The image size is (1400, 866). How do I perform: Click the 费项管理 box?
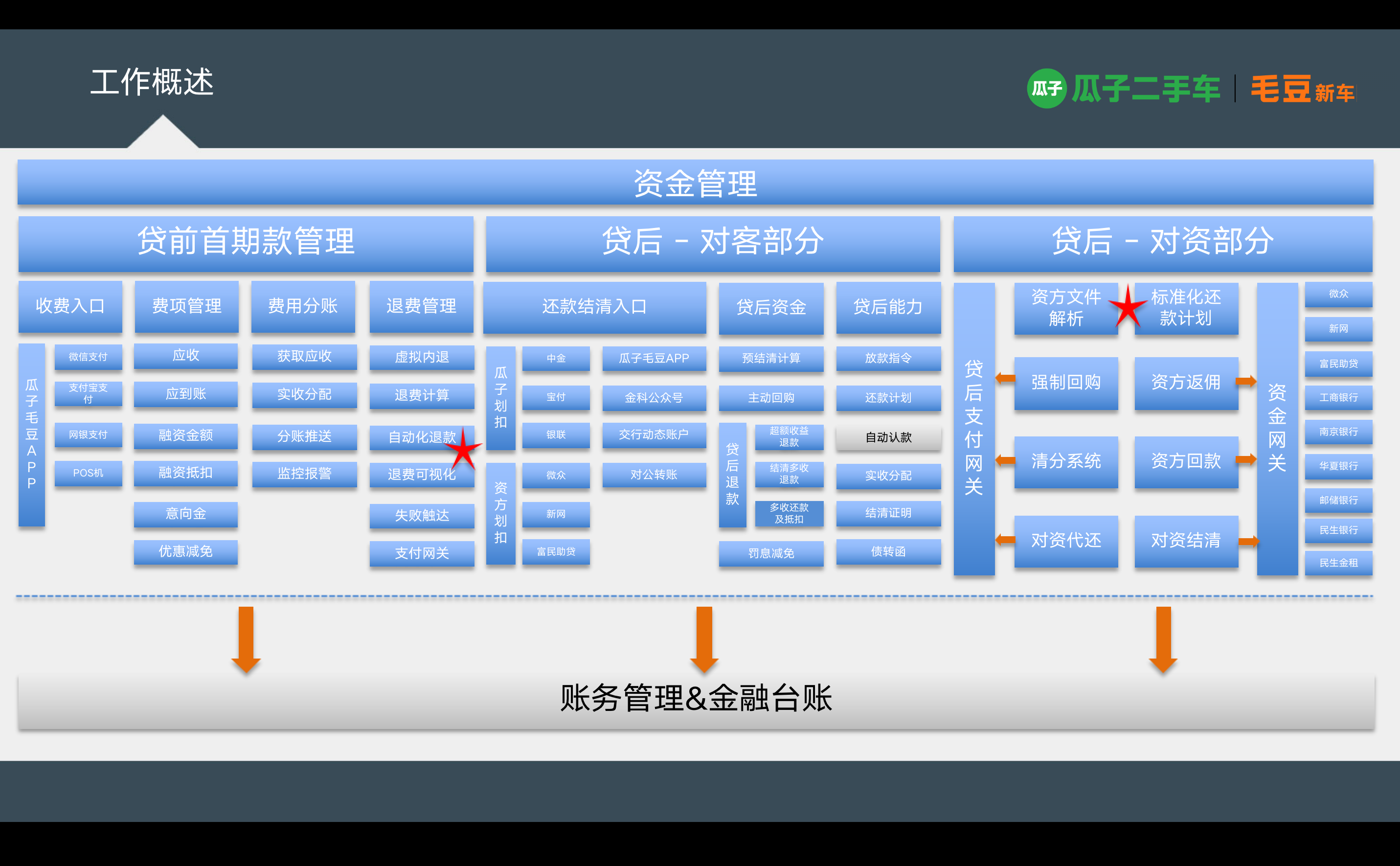click(187, 306)
